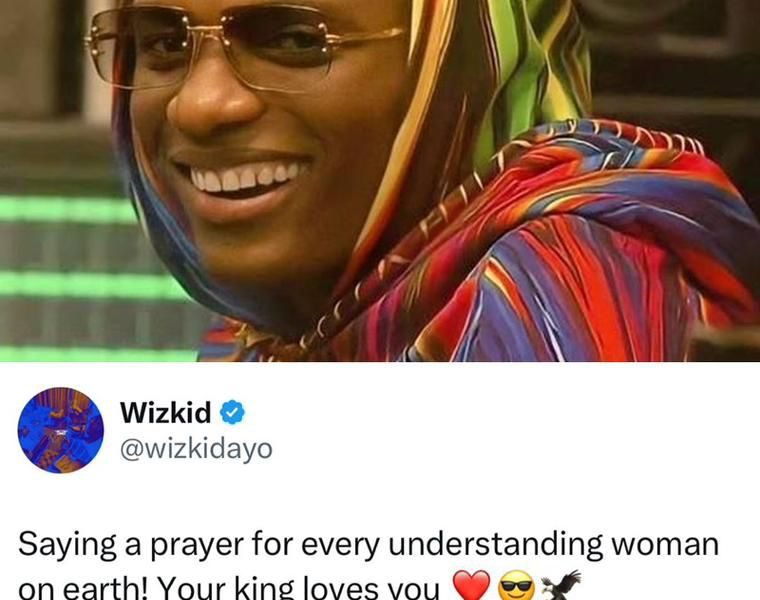
Task: Click the word "understanding" in the tweet
Action: coord(495,544)
